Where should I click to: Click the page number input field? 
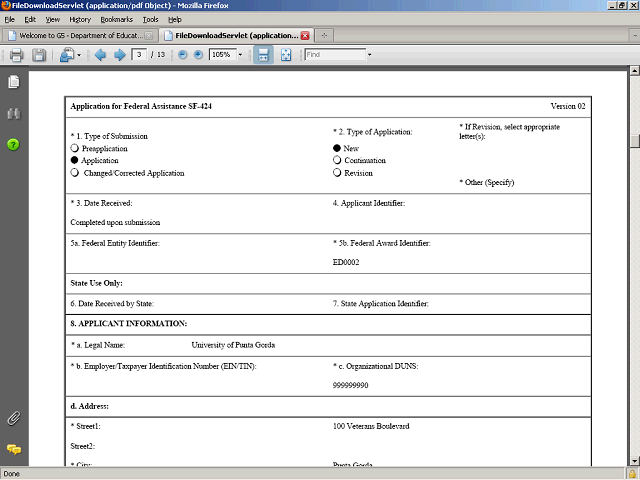(139, 54)
